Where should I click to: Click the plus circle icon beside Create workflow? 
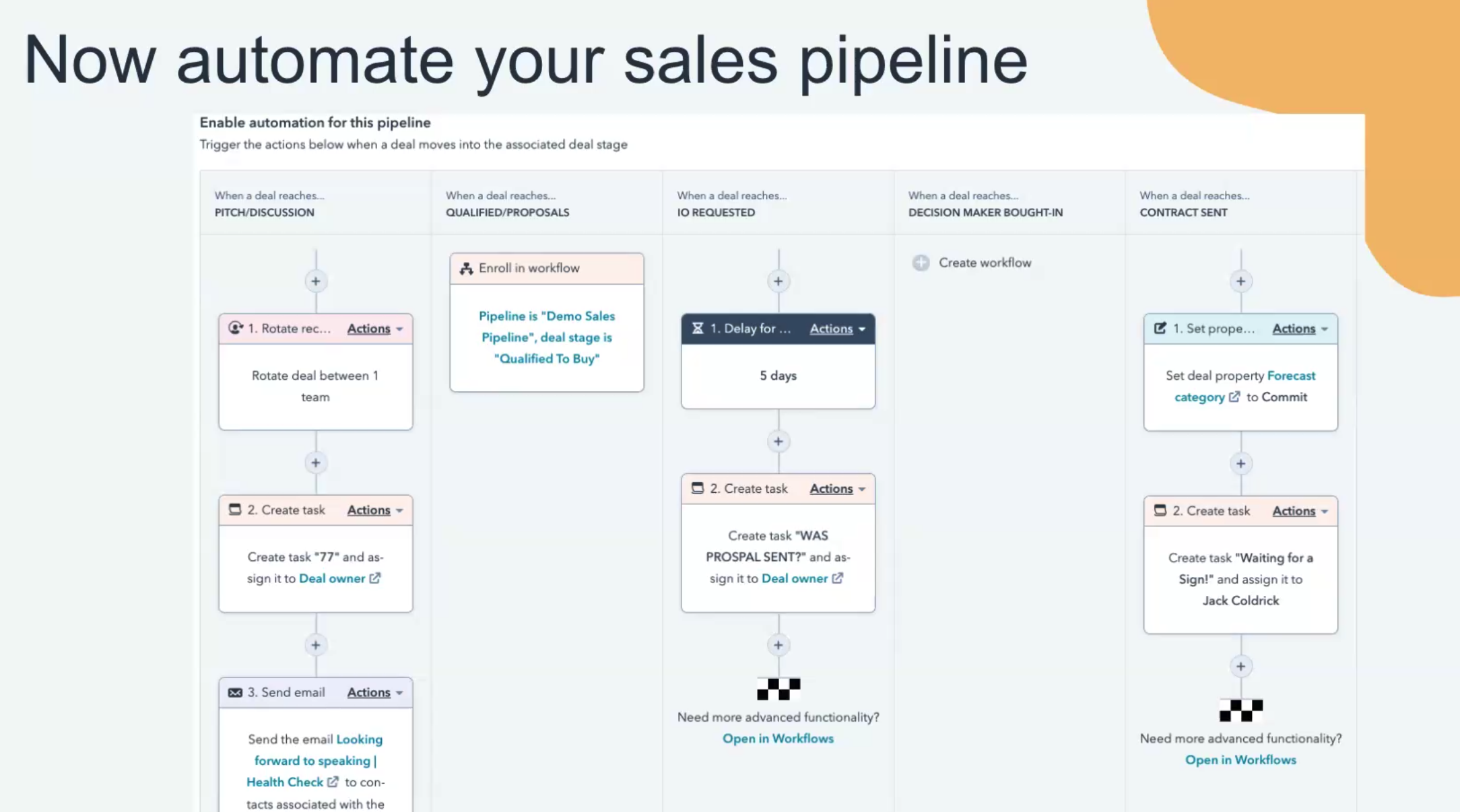pyautogui.click(x=921, y=263)
